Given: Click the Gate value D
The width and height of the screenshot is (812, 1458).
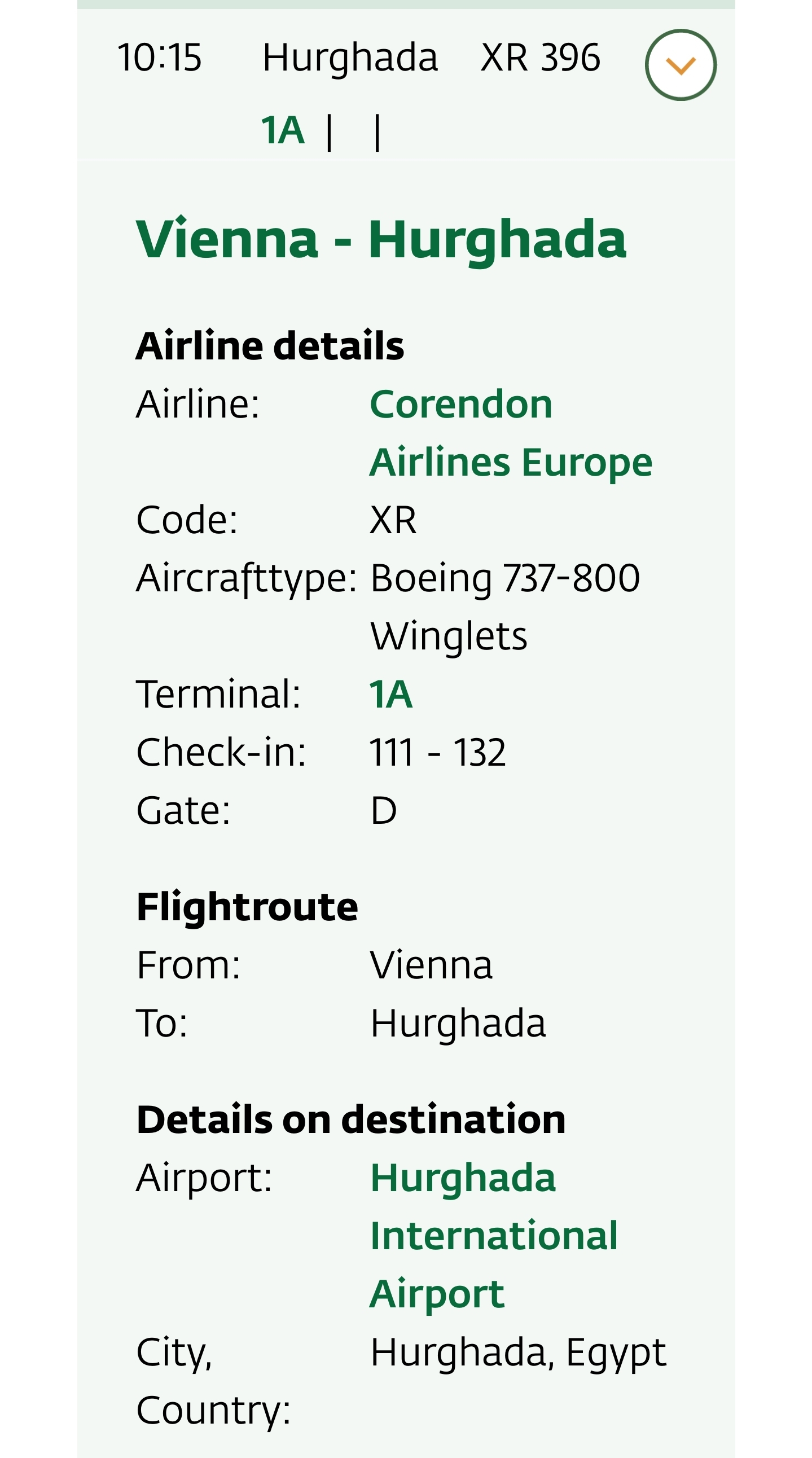Looking at the screenshot, I should tap(383, 810).
